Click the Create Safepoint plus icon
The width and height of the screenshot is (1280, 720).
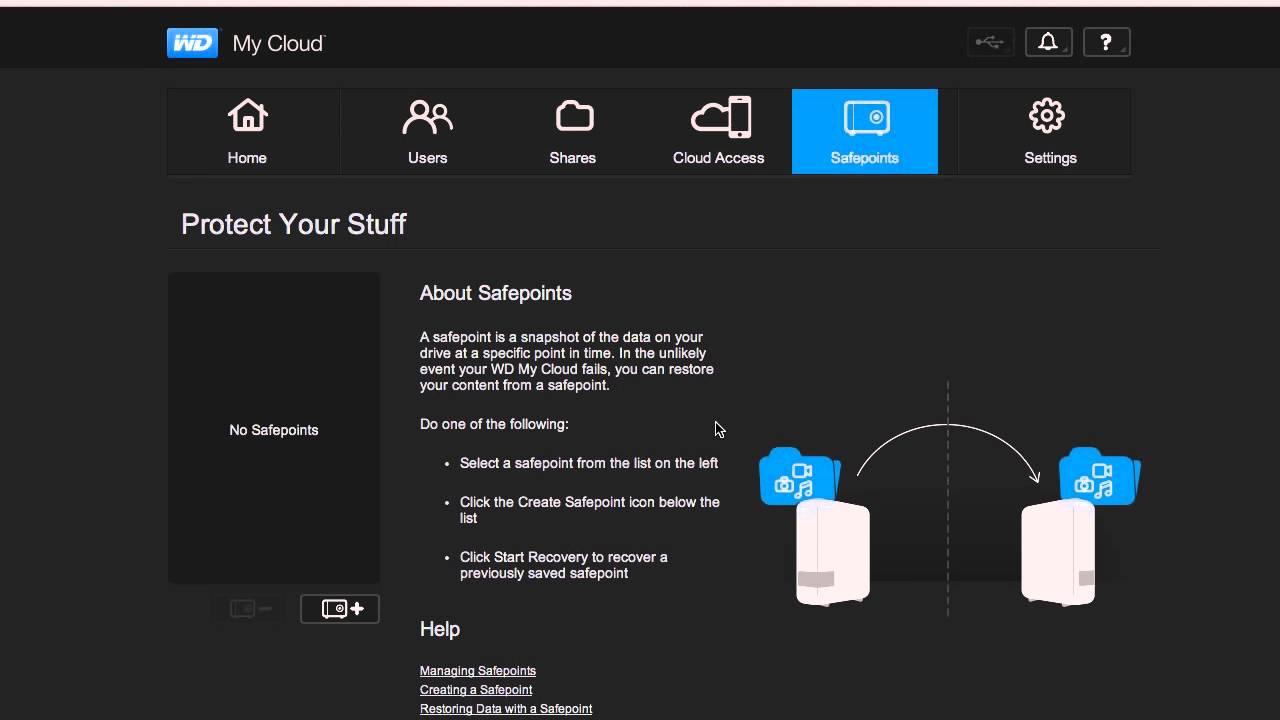[x=340, y=609]
